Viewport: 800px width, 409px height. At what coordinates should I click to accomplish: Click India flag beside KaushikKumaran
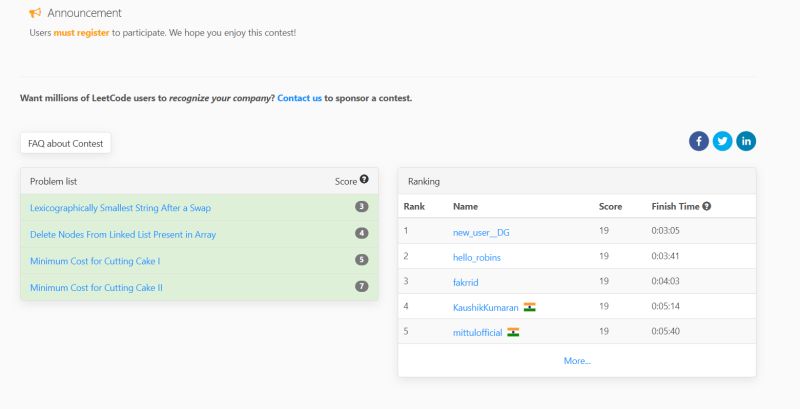coord(530,307)
